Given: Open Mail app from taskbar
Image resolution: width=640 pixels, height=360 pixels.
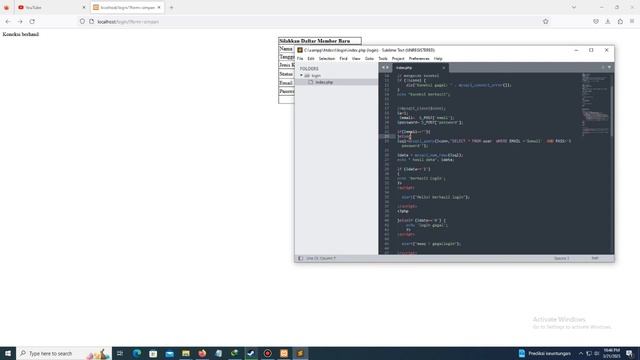Looking at the screenshot, I should (x=169, y=353).
